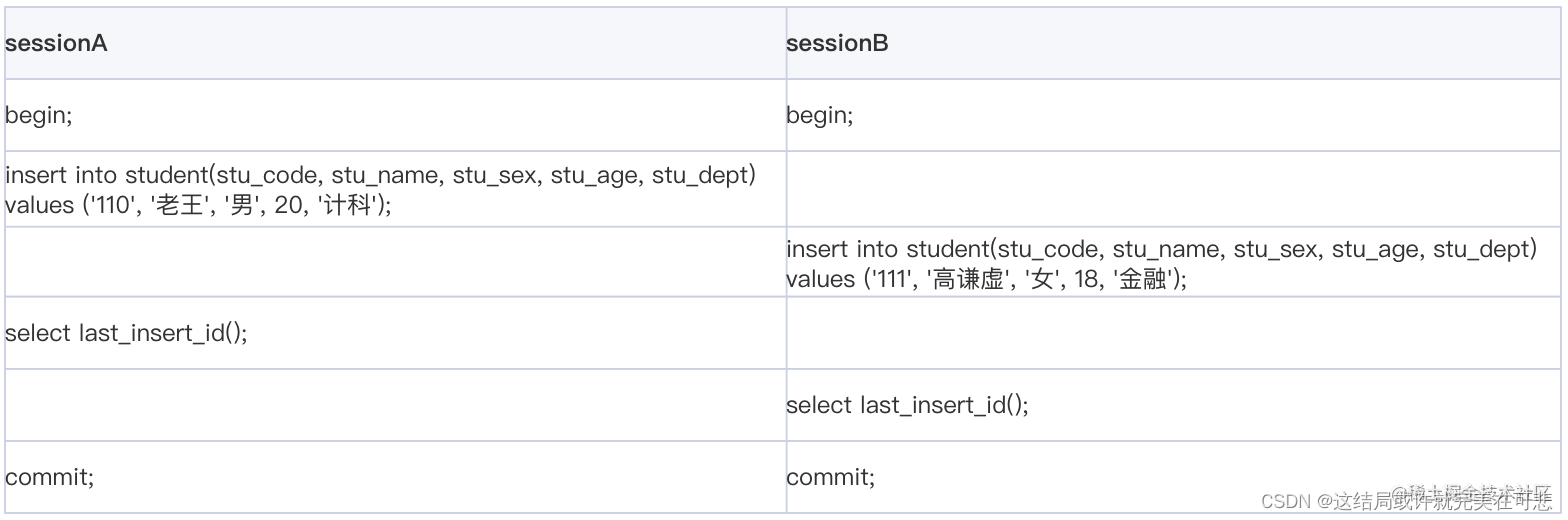Image resolution: width=1568 pixels, height=520 pixels.
Task: Click the commit; cell in sessionB
Action: [x=830, y=477]
